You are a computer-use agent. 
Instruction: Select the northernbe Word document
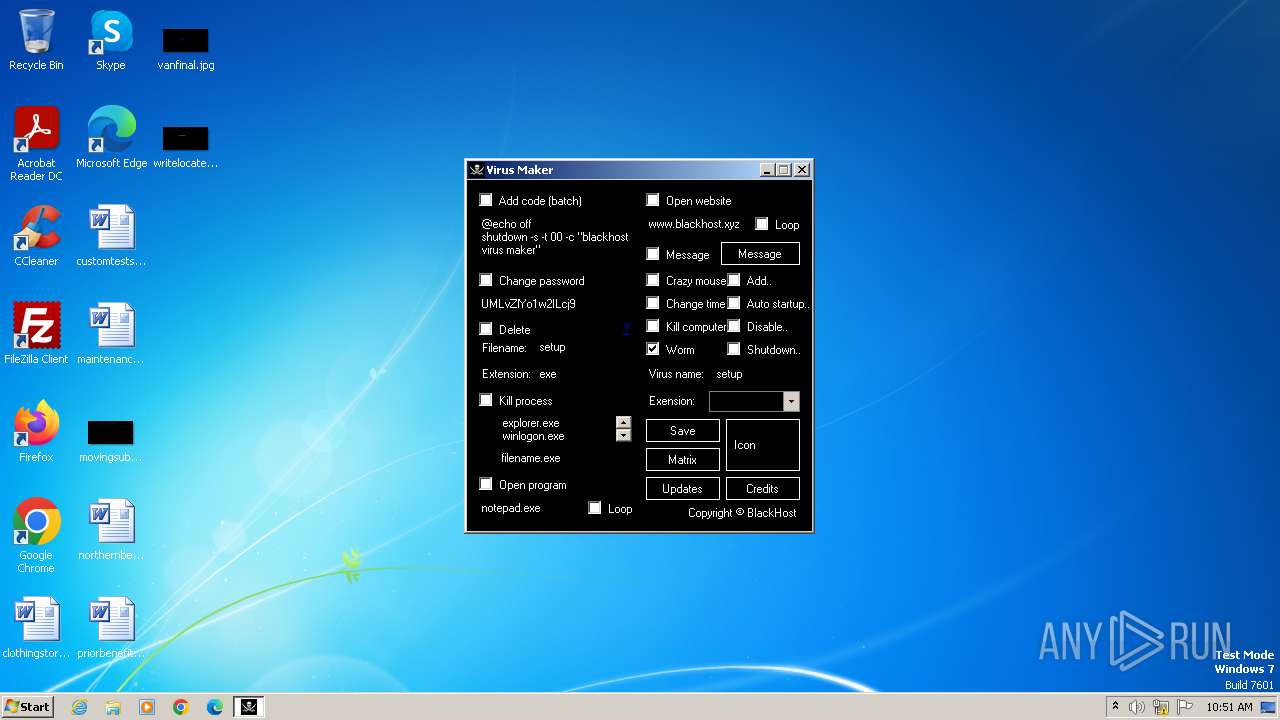(x=111, y=530)
